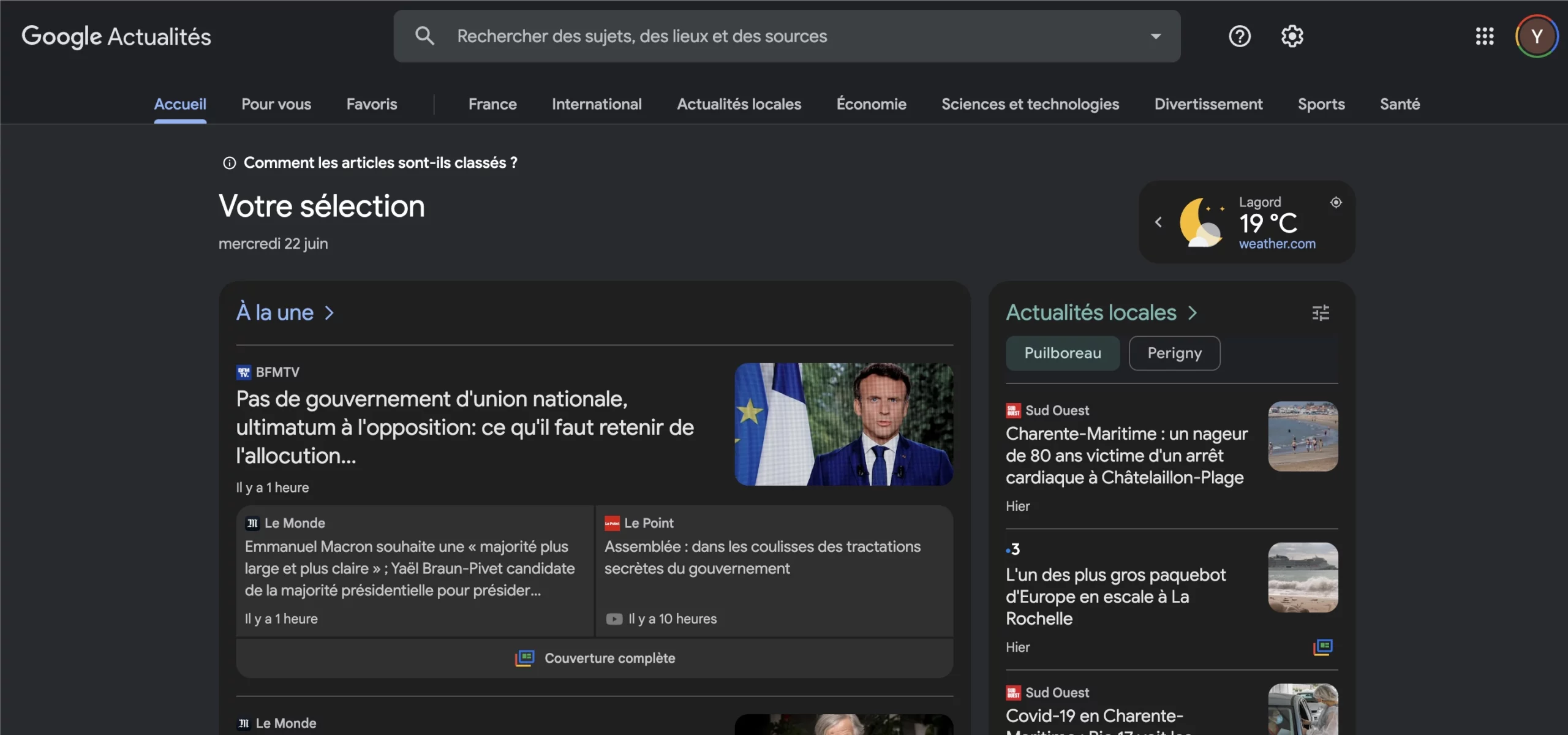Click the Y account avatar
1568x735 pixels.
pos(1536,36)
